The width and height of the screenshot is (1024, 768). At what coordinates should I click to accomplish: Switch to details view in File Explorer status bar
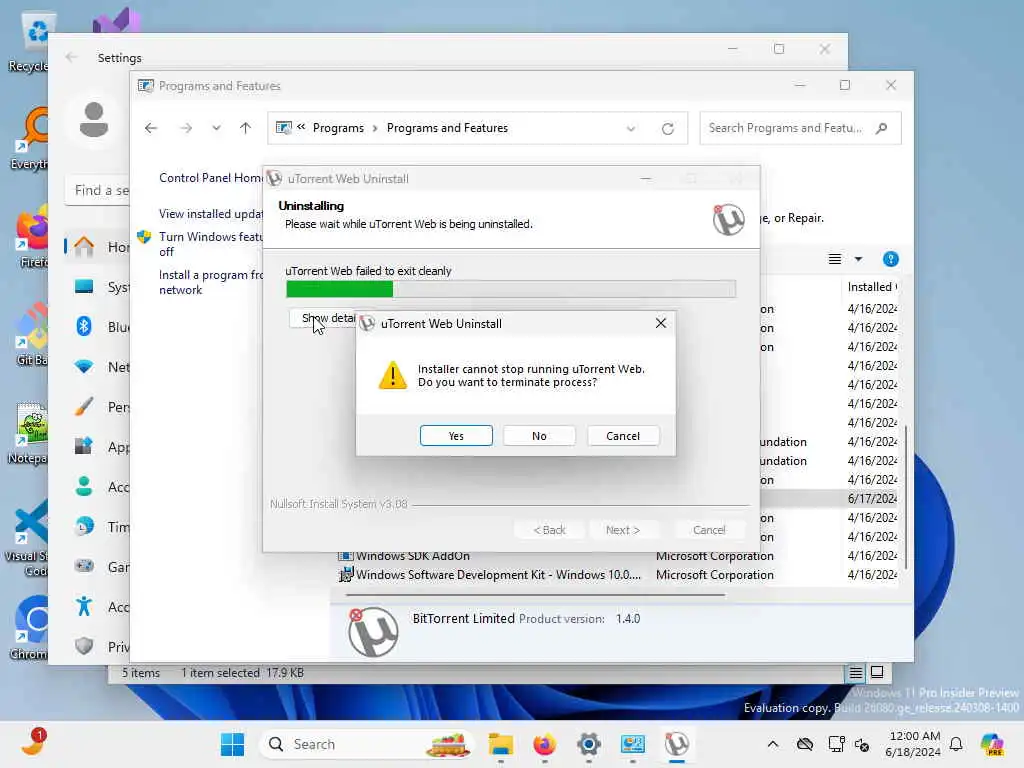856,673
